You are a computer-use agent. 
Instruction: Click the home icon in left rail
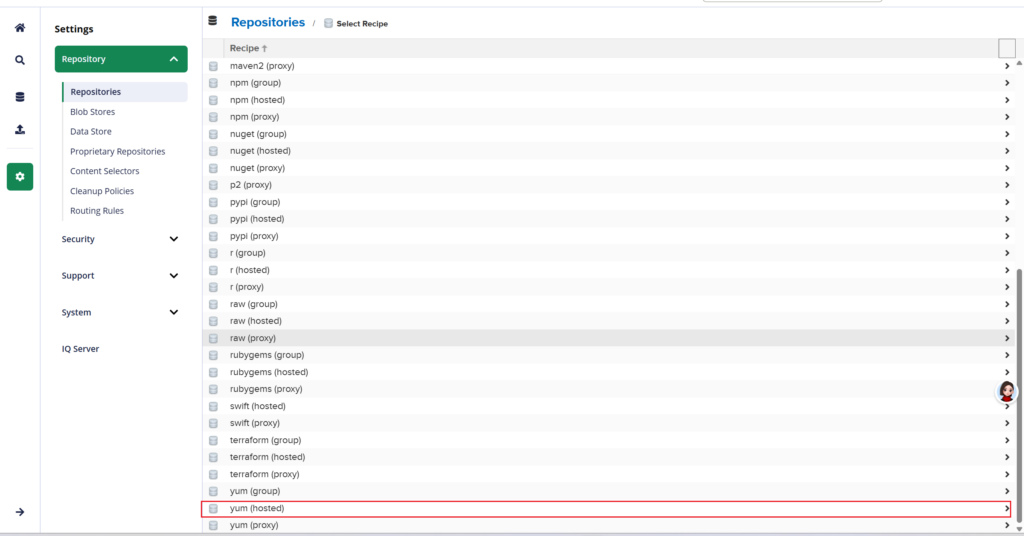pyautogui.click(x=20, y=28)
